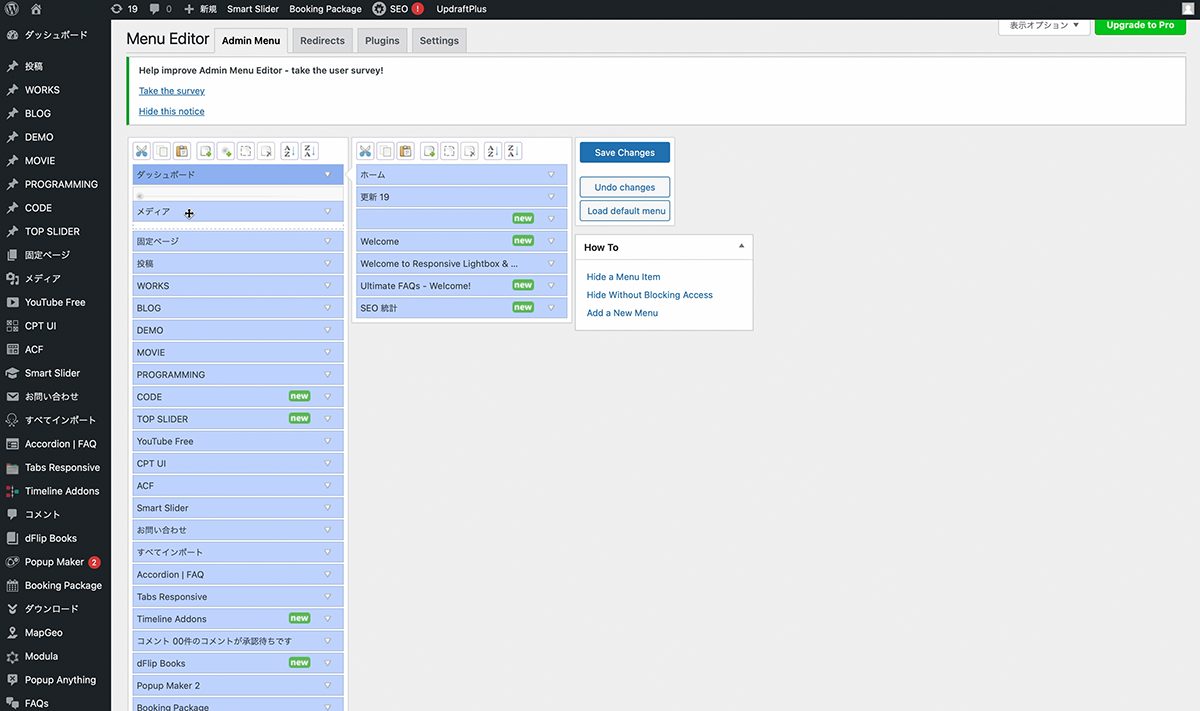Expand the ダッシュボード menu item settings
The width and height of the screenshot is (1200, 711).
click(x=327, y=175)
